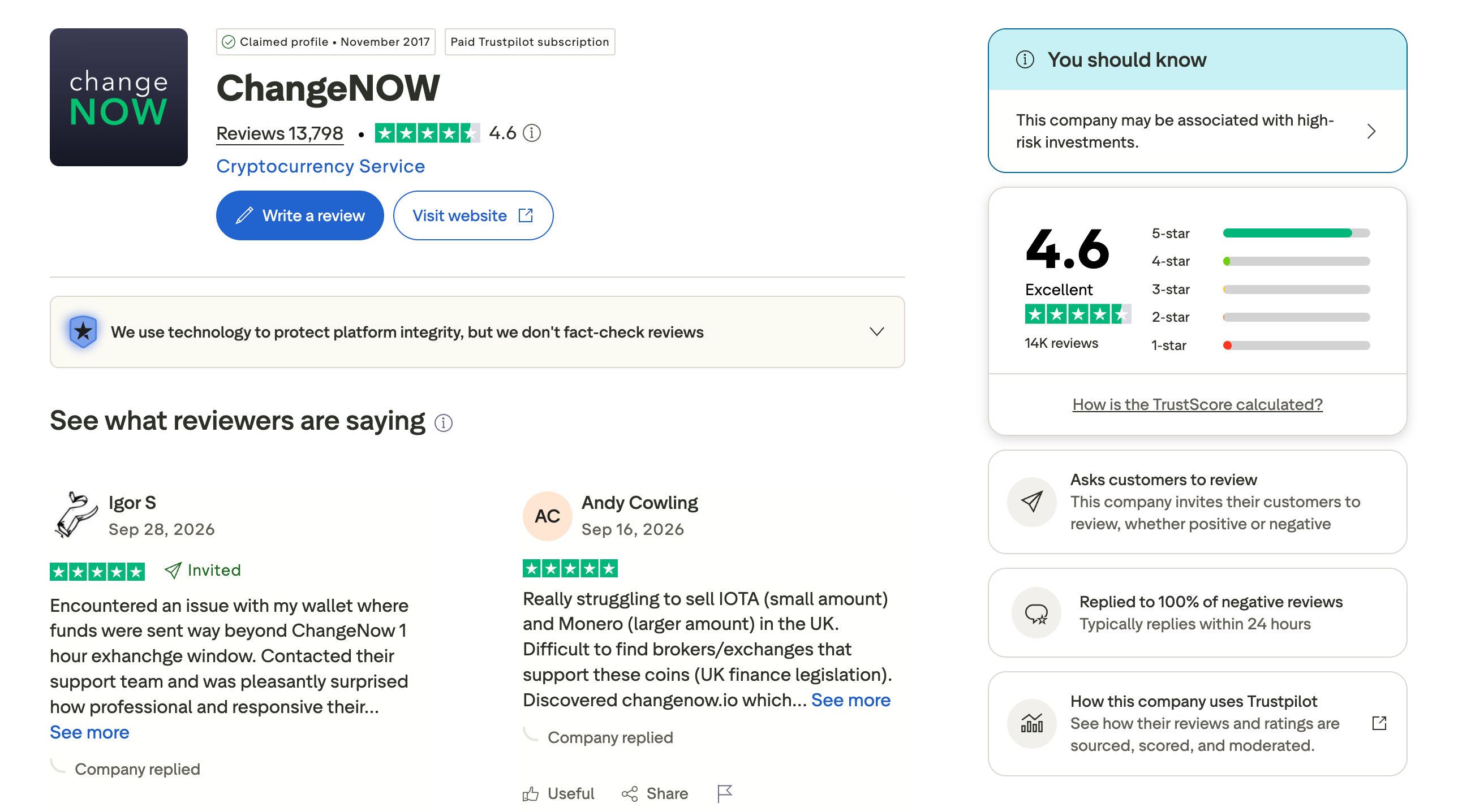Image resolution: width=1471 pixels, height=812 pixels.
Task: Filter by 5-star rating bar
Action: pos(1296,233)
